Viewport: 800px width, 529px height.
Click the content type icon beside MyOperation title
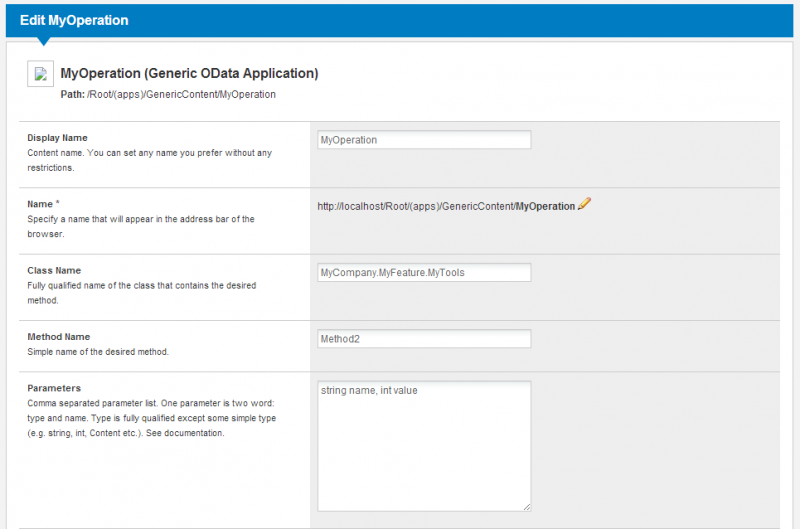click(40, 74)
